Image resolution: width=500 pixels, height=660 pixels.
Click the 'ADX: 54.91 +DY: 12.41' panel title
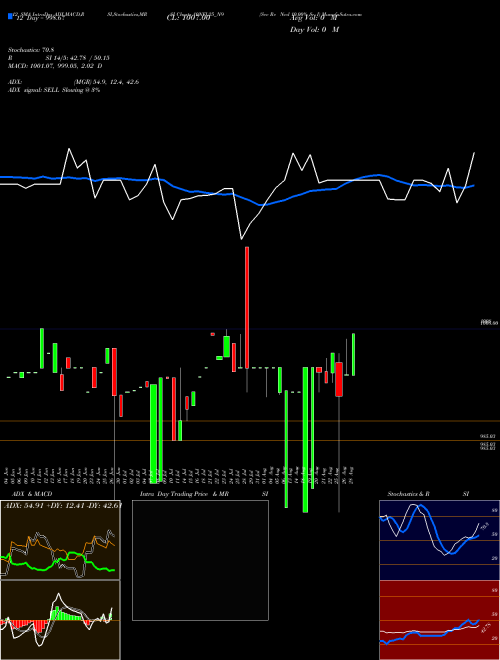click(63, 505)
